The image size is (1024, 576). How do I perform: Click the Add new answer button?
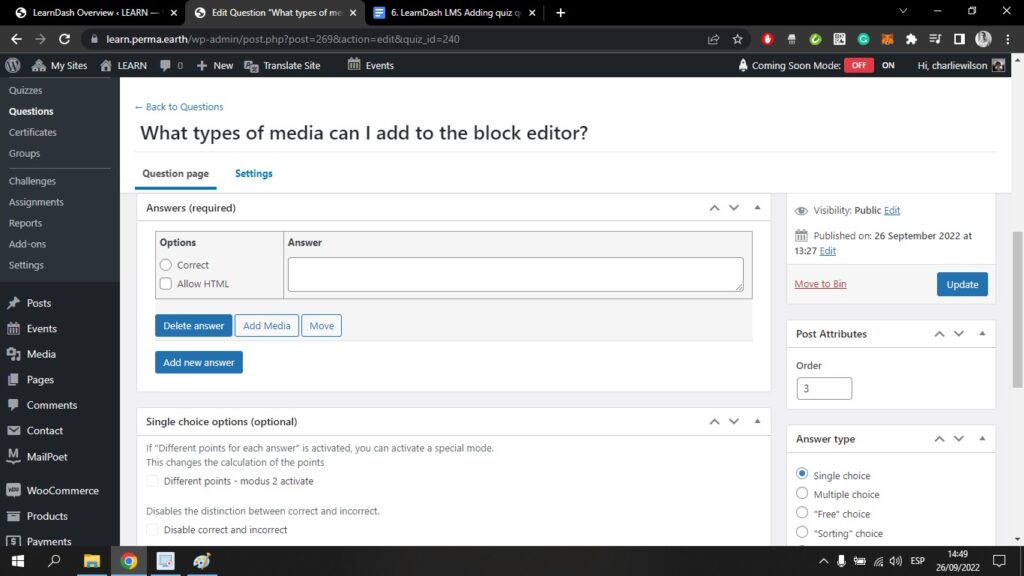pos(199,362)
